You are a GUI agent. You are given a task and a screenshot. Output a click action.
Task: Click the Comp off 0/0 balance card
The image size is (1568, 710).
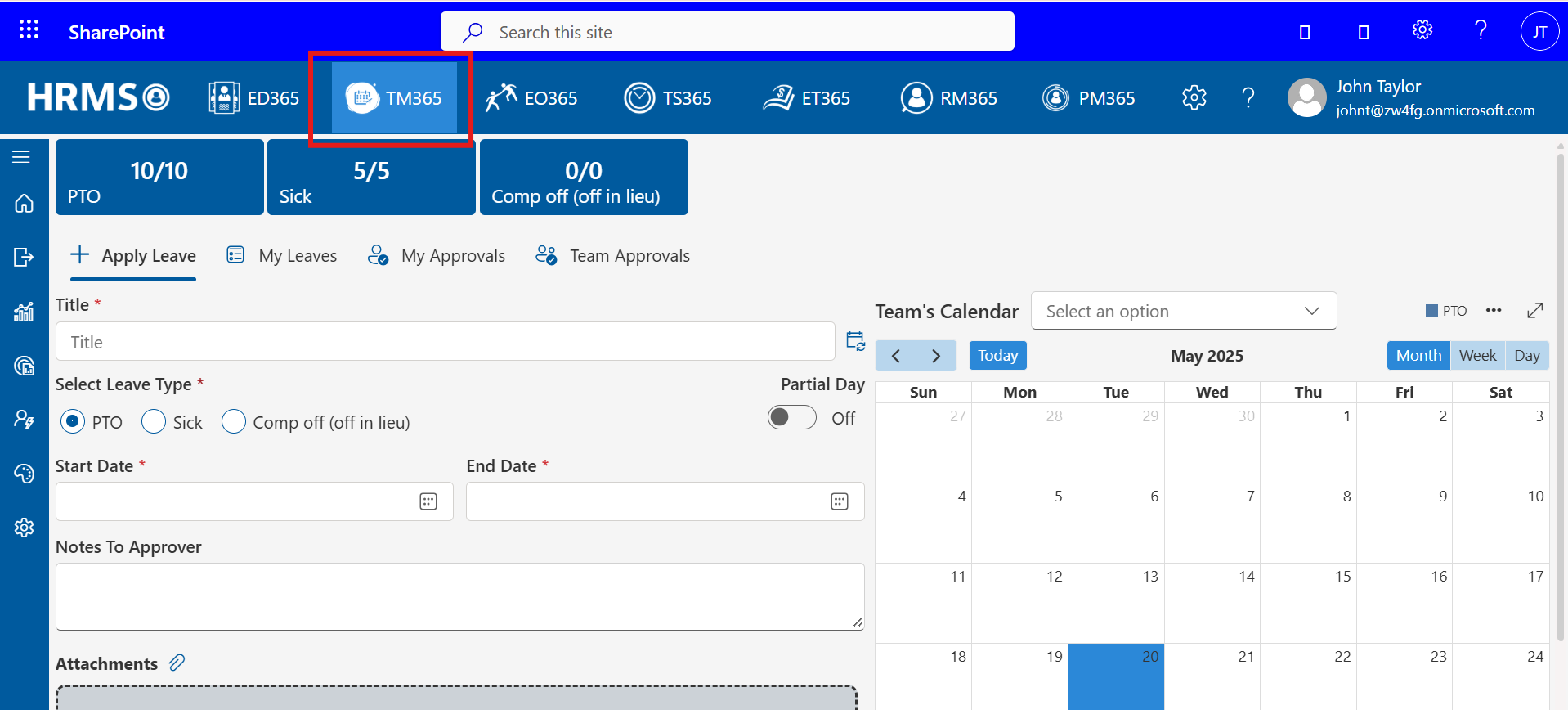coord(584,177)
